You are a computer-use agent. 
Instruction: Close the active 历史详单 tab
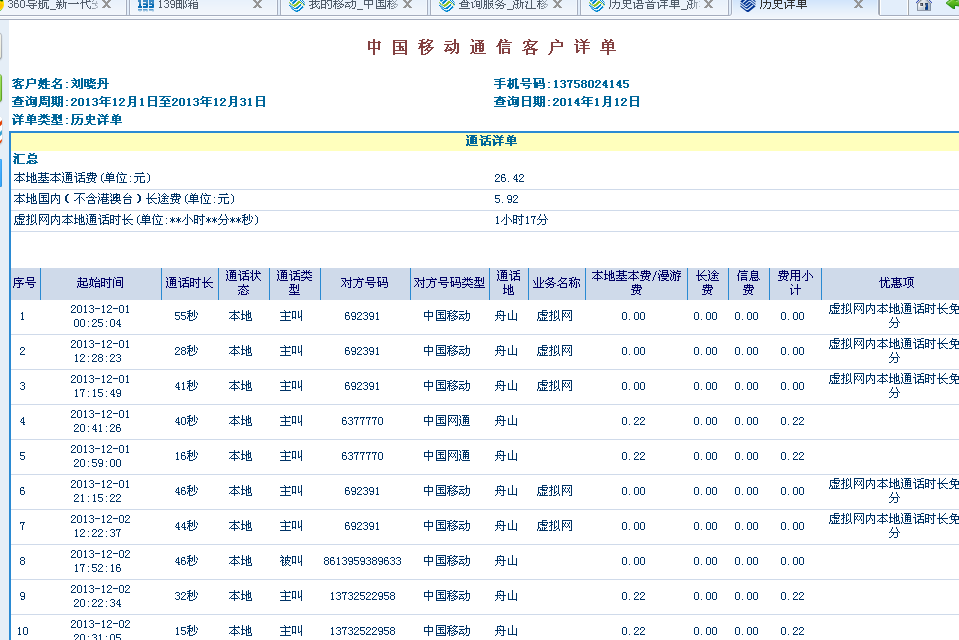857,5
